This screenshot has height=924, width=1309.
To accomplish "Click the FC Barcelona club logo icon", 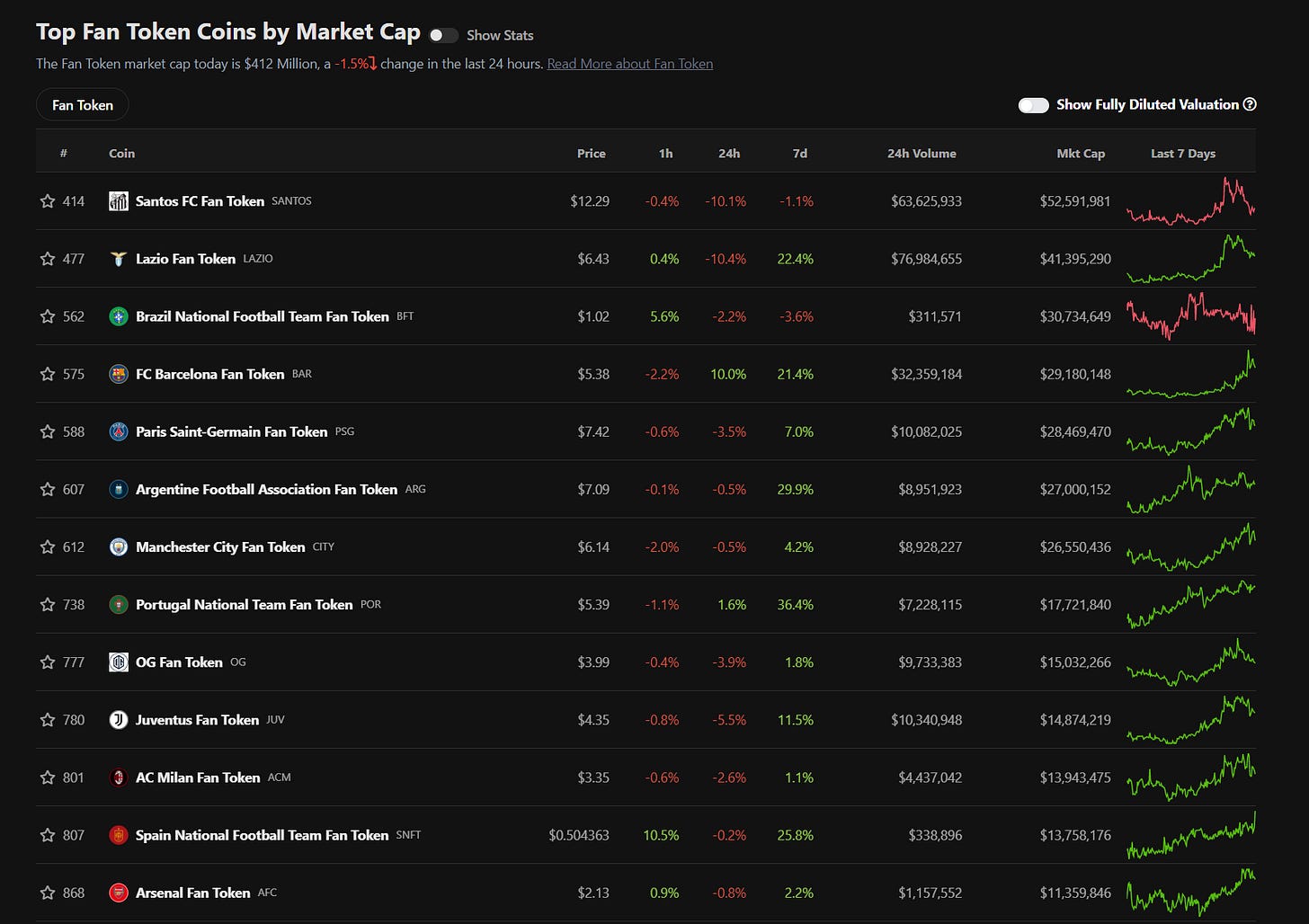I will [x=119, y=374].
